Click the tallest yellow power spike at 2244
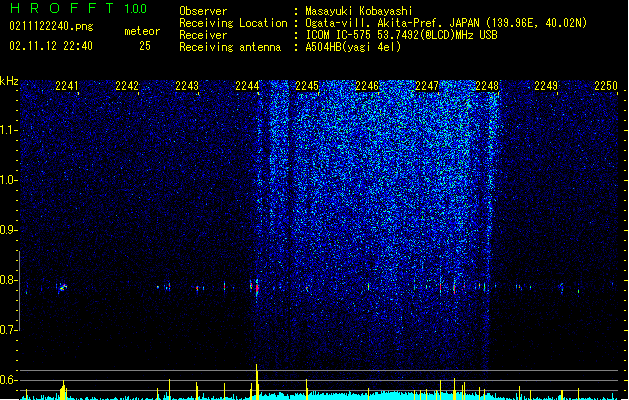This screenshot has width=629, height=400. click(257, 382)
